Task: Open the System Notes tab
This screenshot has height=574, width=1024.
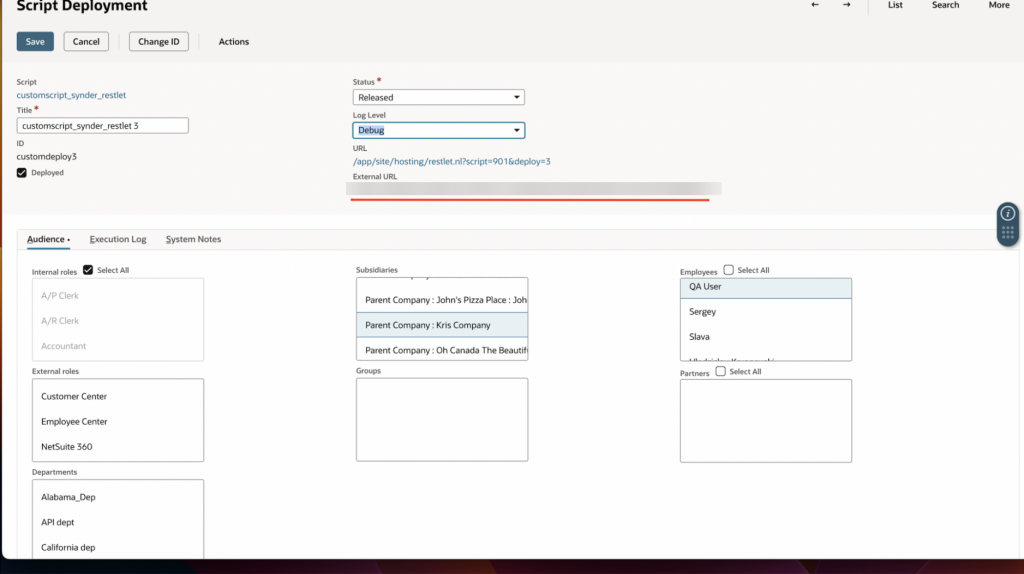Action: click(193, 239)
